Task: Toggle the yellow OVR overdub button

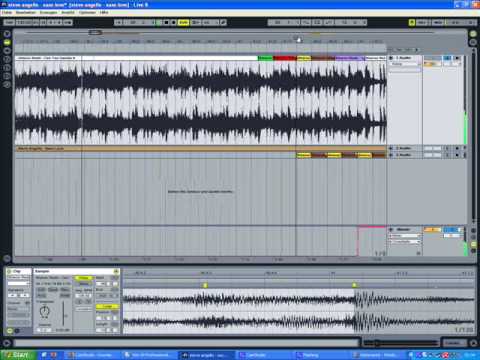Action: pyautogui.click(x=183, y=22)
